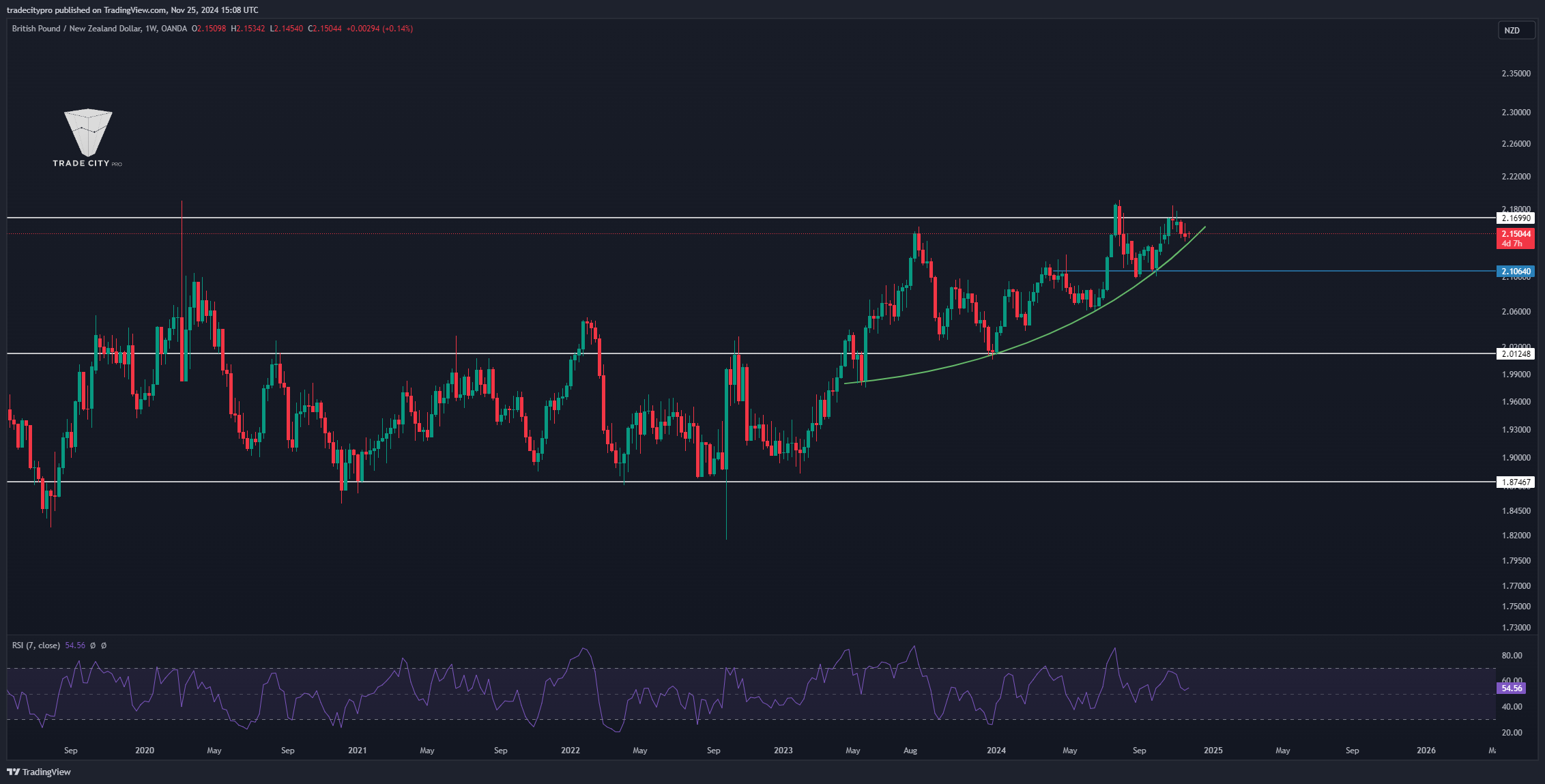Click the 2023 time axis label

[x=783, y=751]
